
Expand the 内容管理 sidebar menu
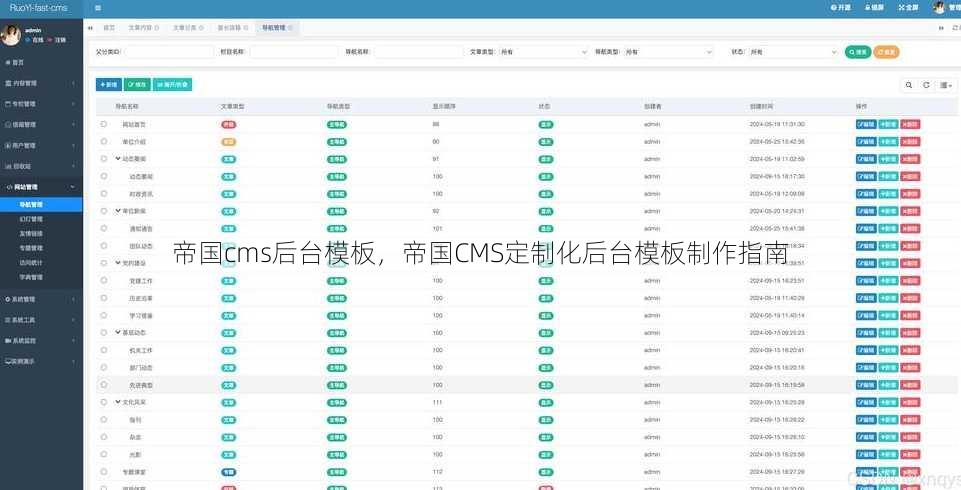click(x=41, y=83)
